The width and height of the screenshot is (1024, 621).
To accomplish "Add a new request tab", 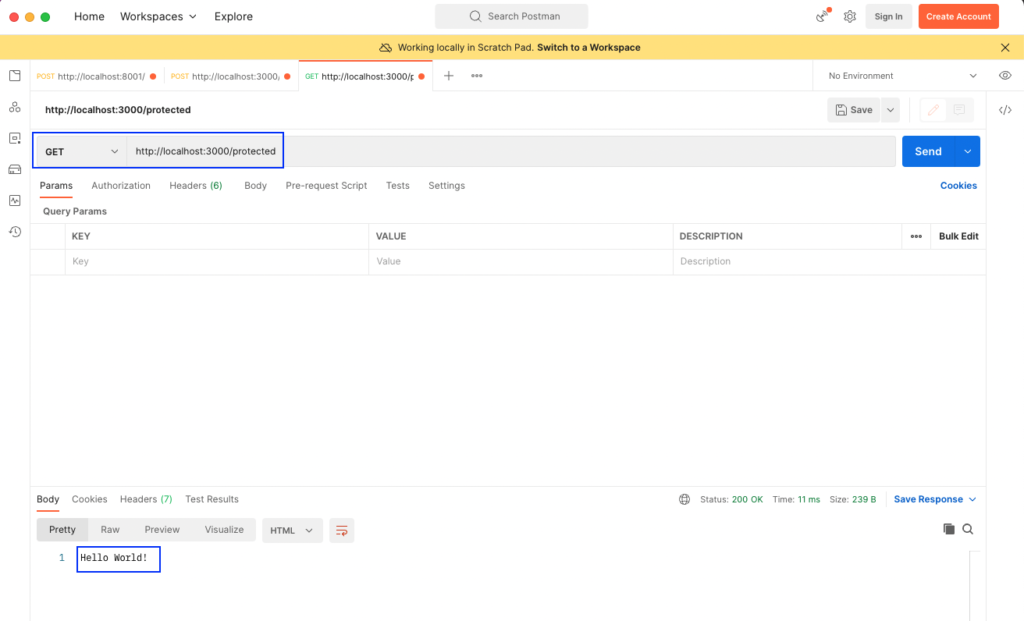I will click(449, 76).
